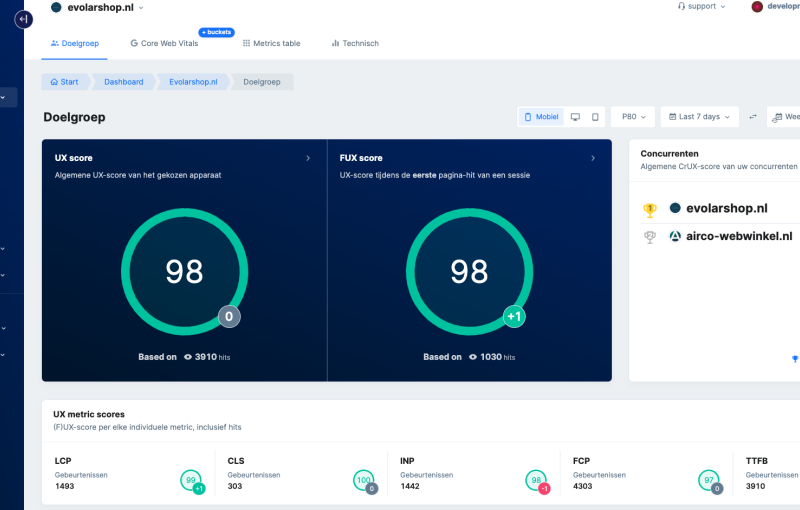
Task: Open the INP metric card
Action: (x=474, y=474)
